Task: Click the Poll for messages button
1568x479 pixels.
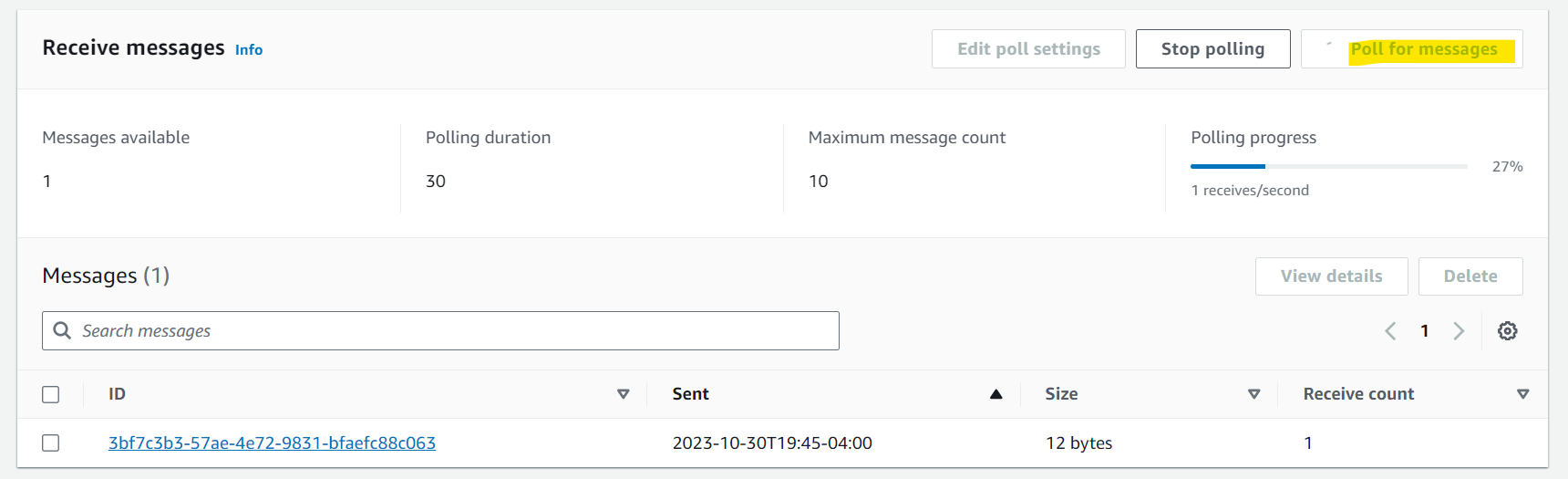Action: pyautogui.click(x=1411, y=48)
